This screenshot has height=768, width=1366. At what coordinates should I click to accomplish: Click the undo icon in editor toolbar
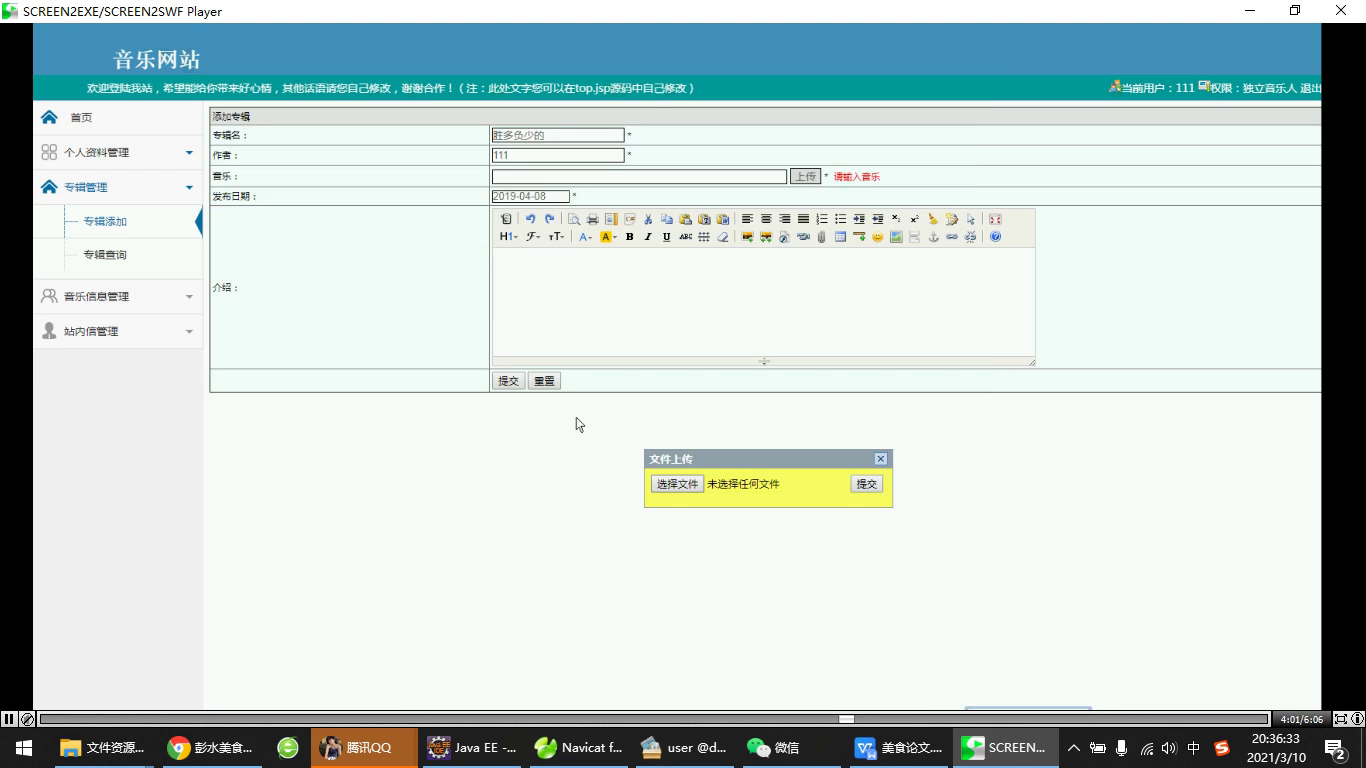pyautogui.click(x=530, y=219)
